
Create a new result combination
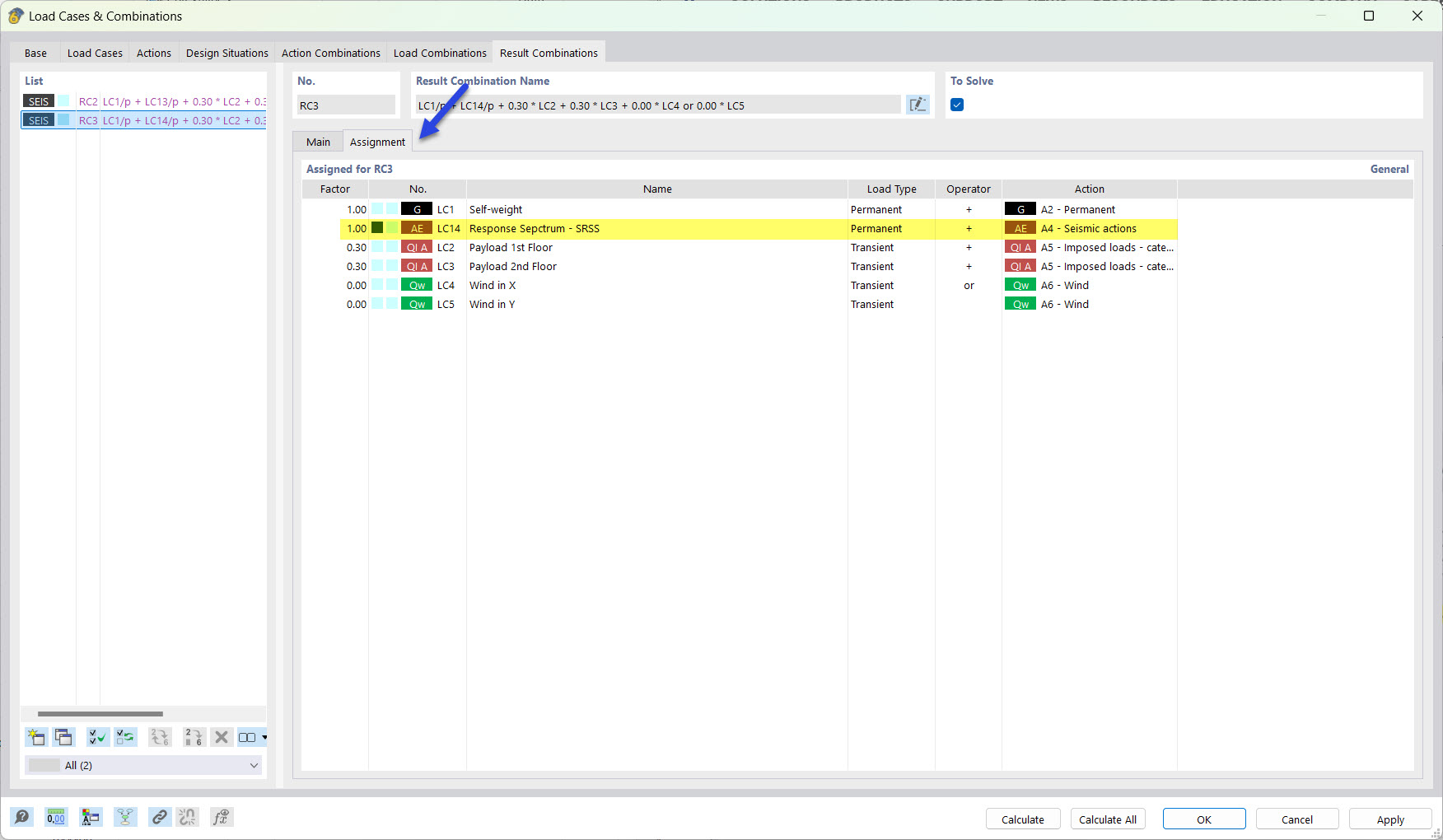36,737
